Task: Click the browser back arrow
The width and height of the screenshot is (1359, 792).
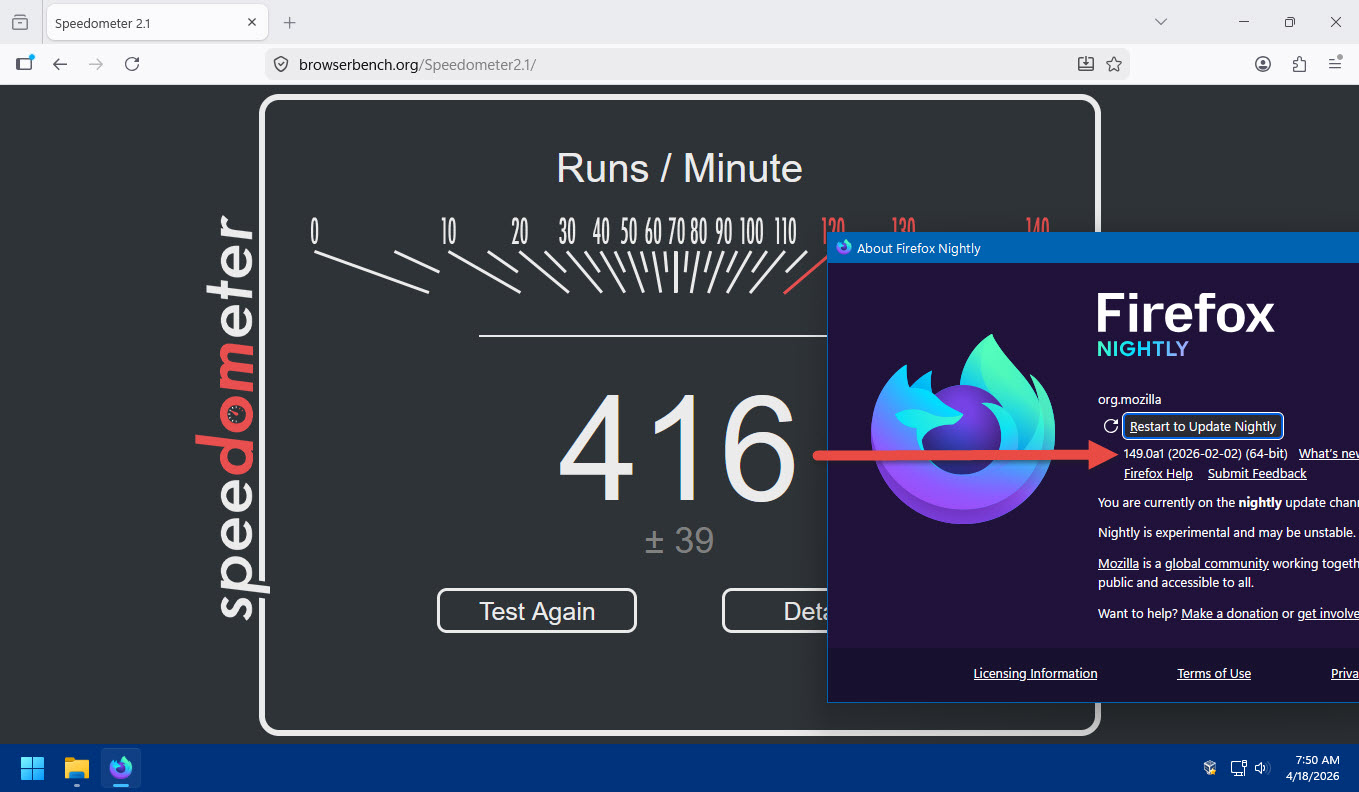Action: (60, 64)
